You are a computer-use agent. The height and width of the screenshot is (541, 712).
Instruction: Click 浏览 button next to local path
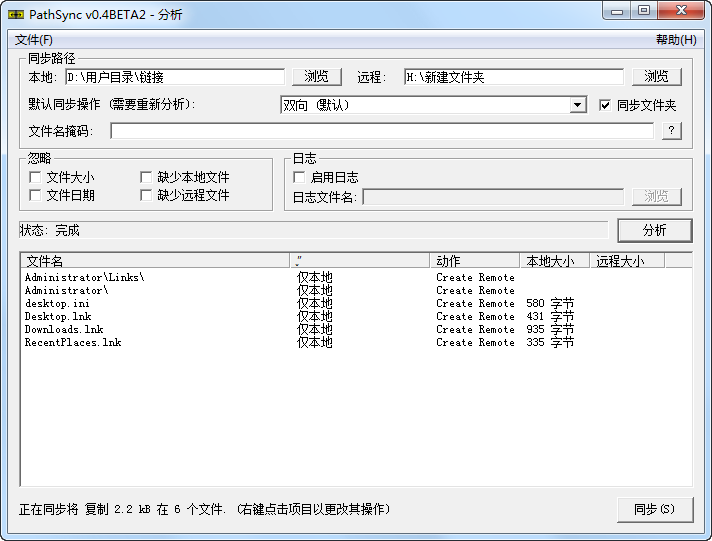(x=316, y=77)
